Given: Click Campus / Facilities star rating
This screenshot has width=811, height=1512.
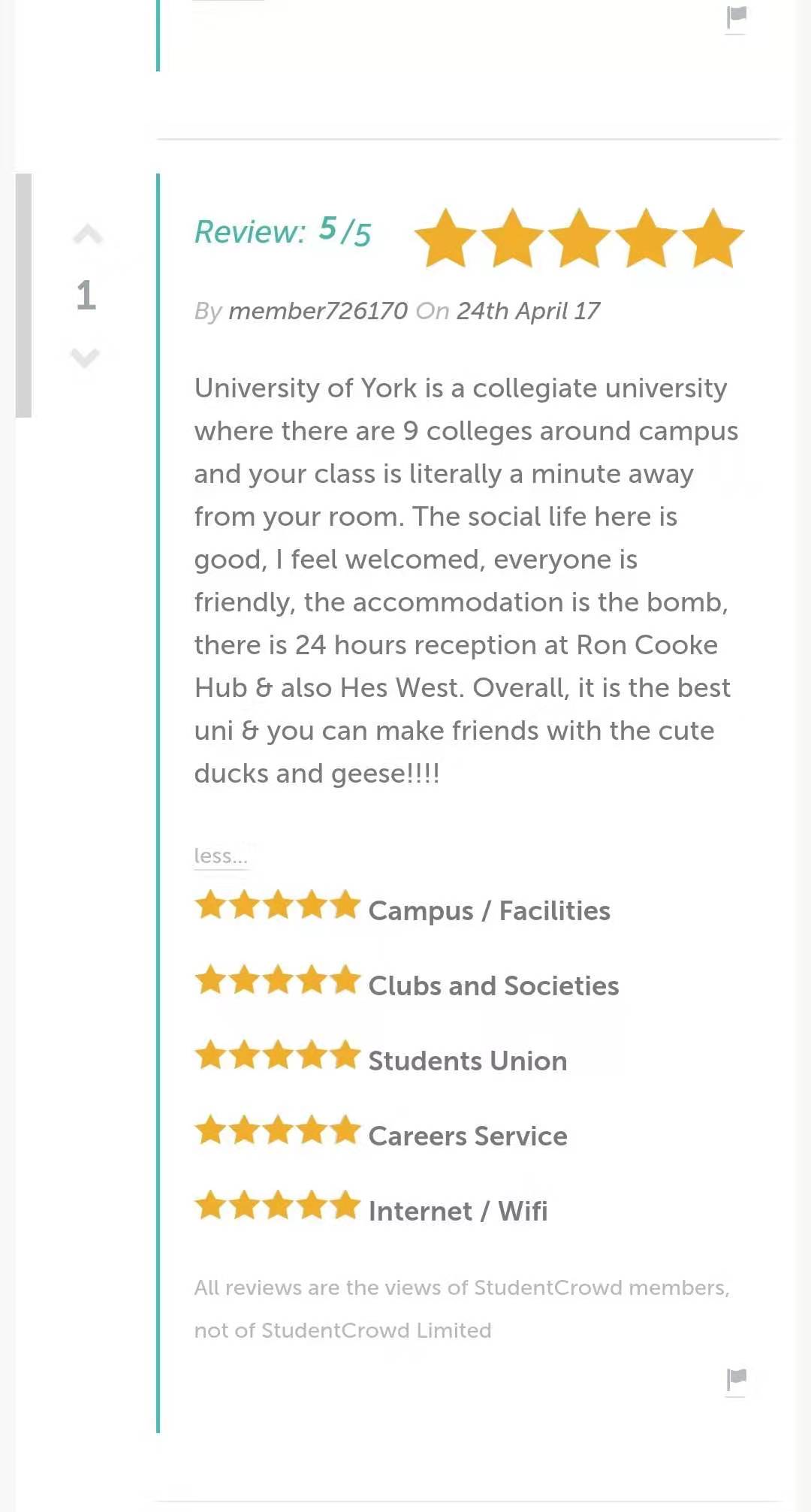Looking at the screenshot, I should pyautogui.click(x=277, y=905).
